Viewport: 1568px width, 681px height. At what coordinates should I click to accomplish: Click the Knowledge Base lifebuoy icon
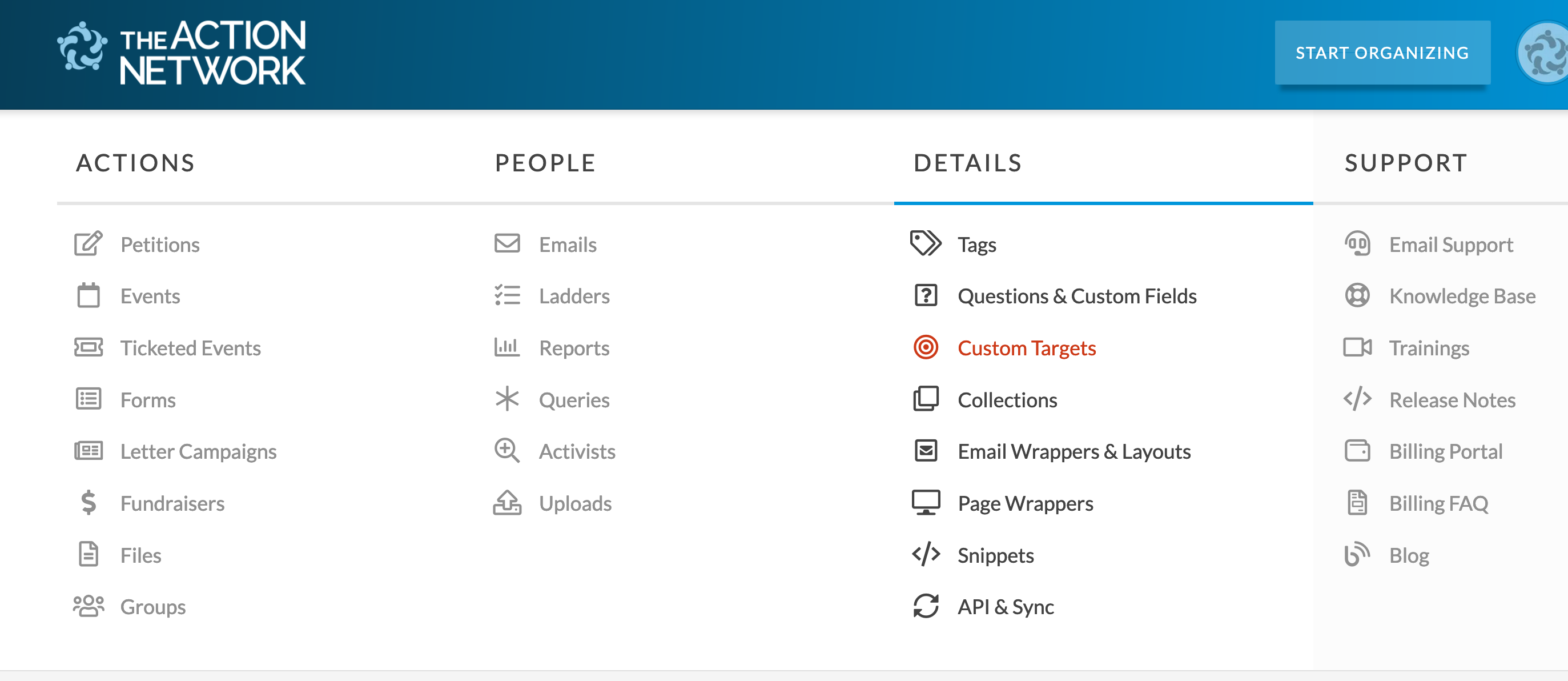(1357, 296)
